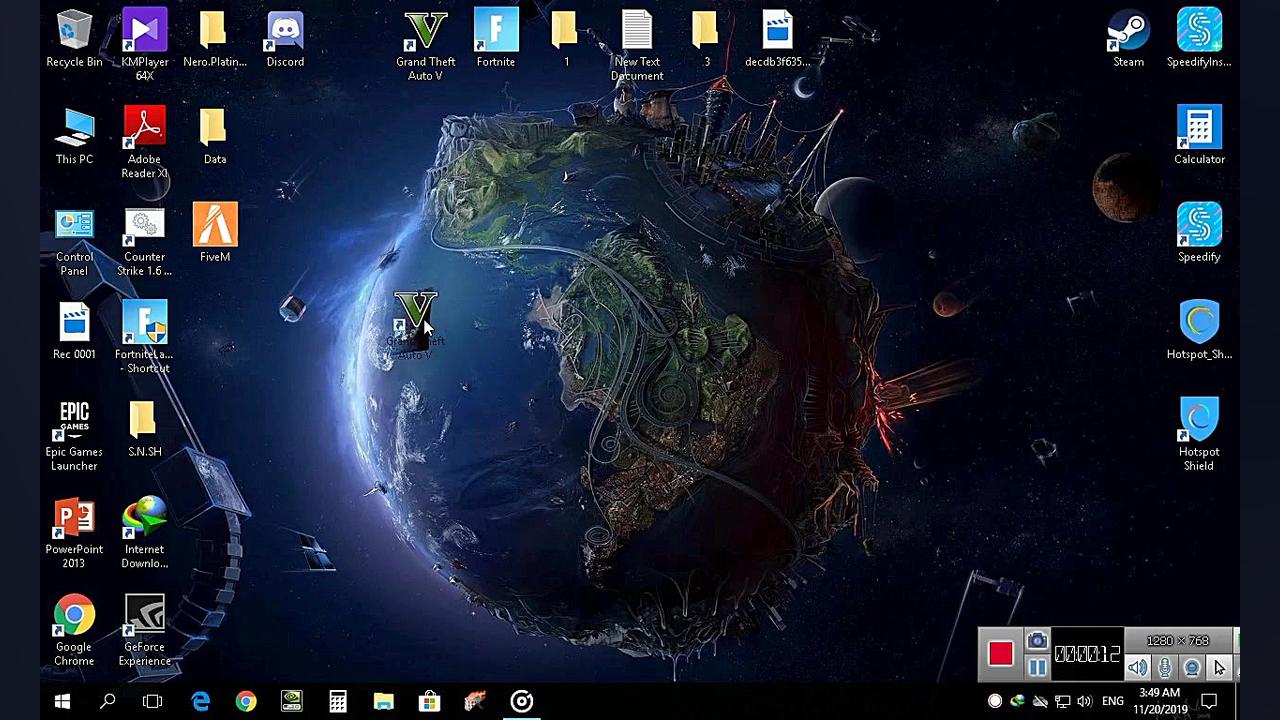1280x720 pixels.
Task: Open the taskbar search
Action: pyautogui.click(x=107, y=702)
